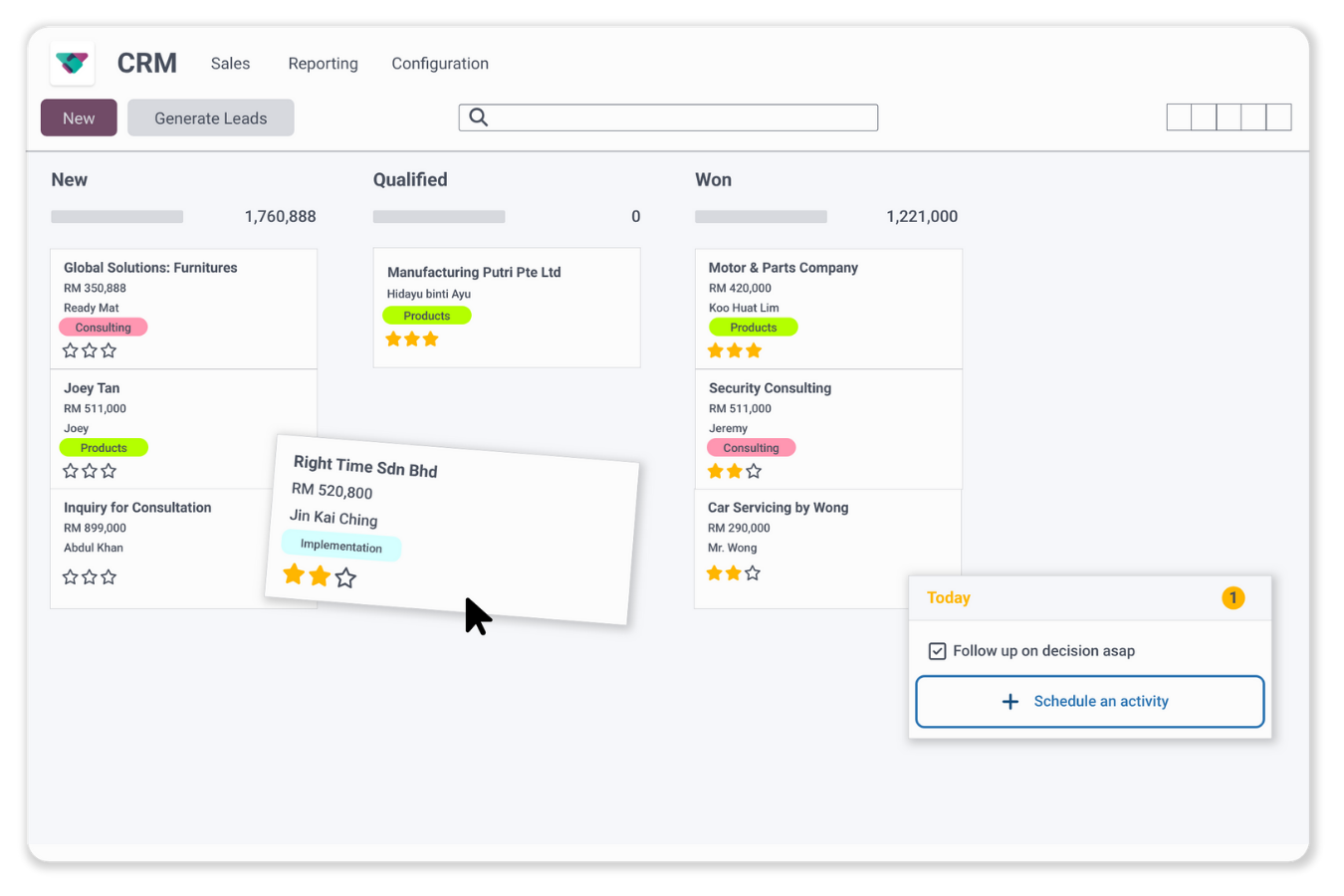
Task: Click the Won column progress bar
Action: [761, 217]
